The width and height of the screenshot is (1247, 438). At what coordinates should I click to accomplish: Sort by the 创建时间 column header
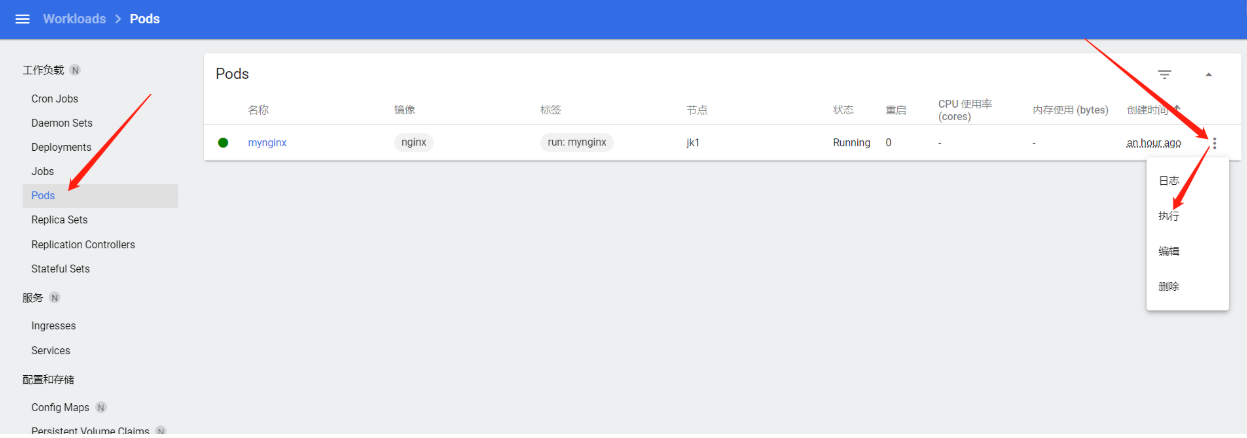click(x=1153, y=109)
